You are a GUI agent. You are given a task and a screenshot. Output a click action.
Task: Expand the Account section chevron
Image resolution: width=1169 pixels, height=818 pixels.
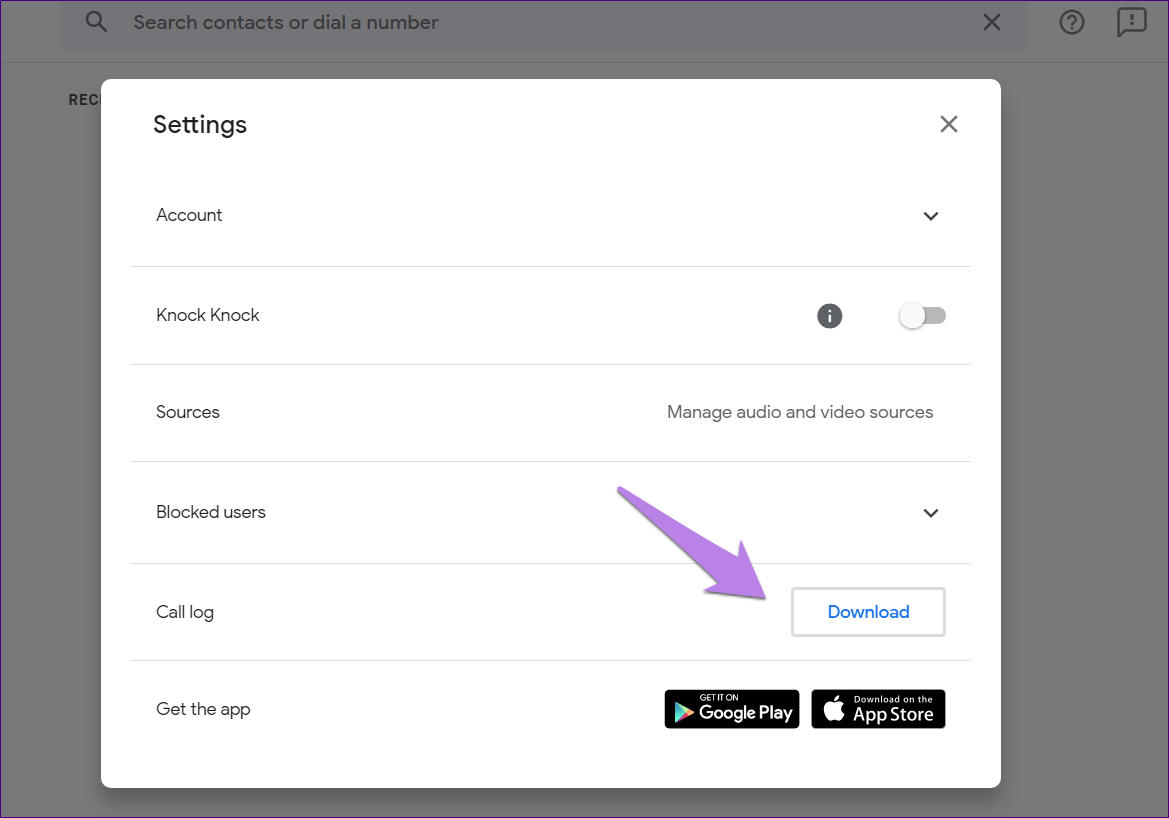coord(930,216)
